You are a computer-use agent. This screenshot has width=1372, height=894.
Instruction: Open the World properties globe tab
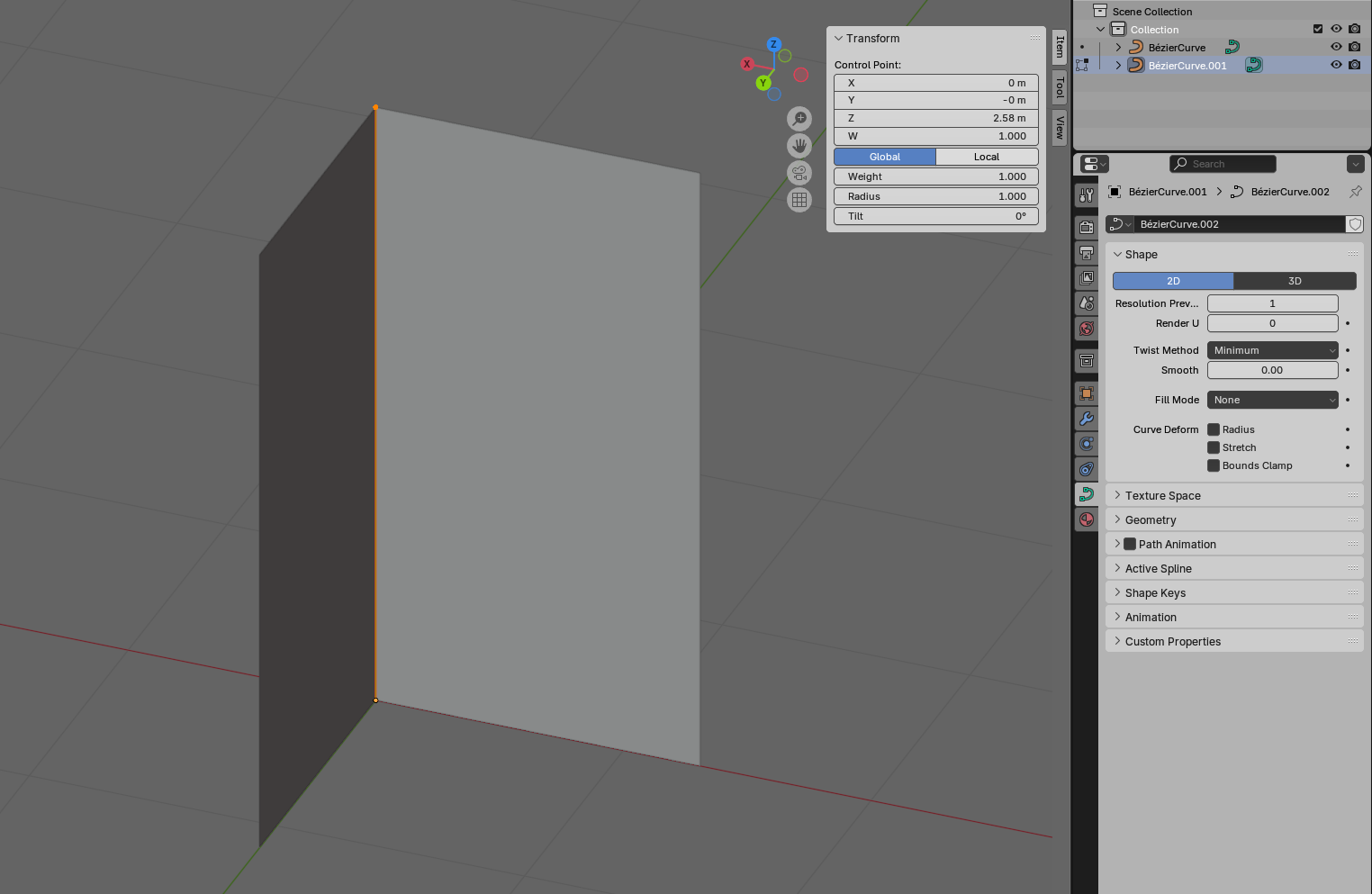[x=1087, y=329]
